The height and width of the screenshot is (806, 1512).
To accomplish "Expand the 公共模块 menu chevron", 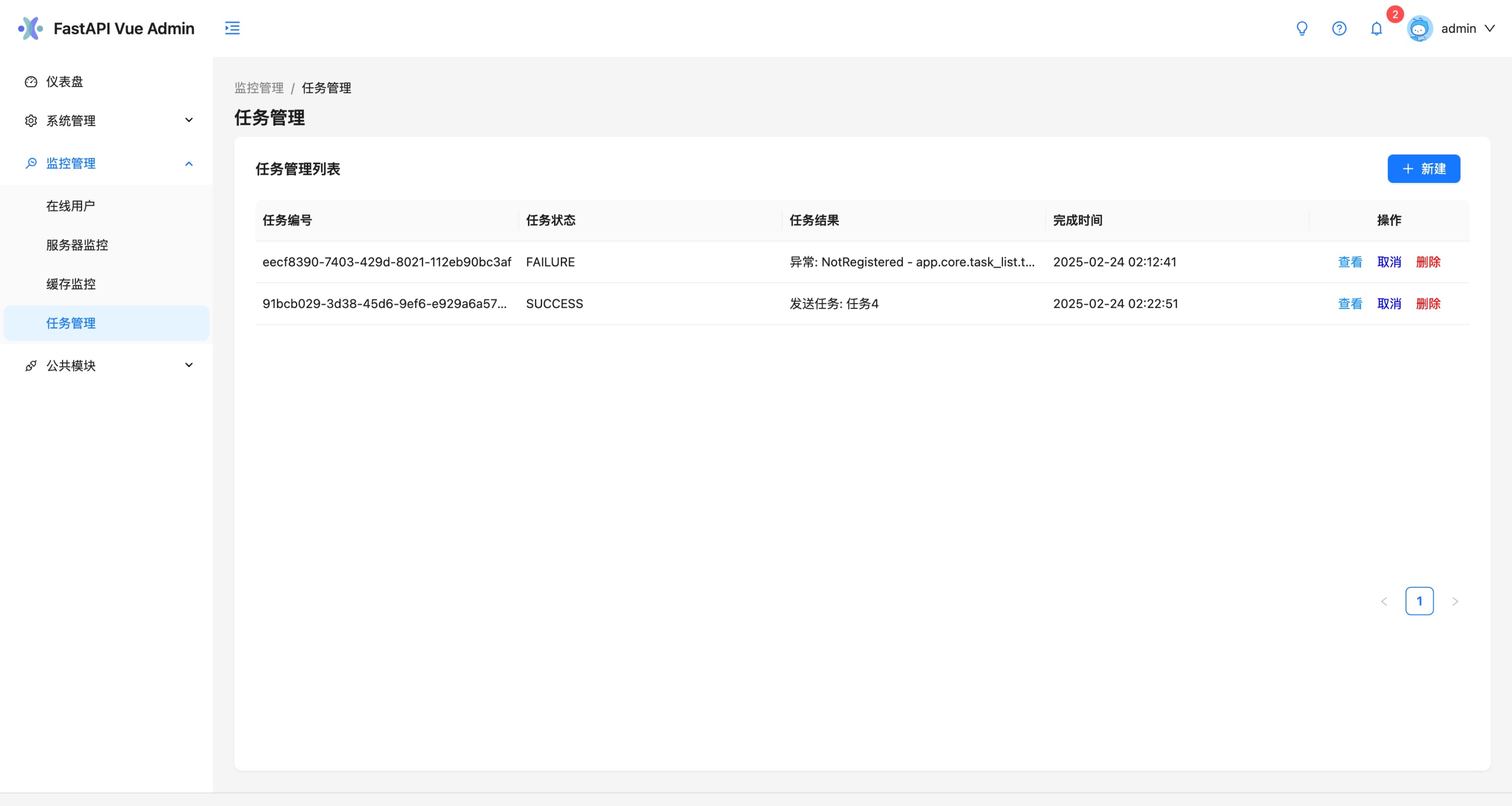I will coord(189,365).
